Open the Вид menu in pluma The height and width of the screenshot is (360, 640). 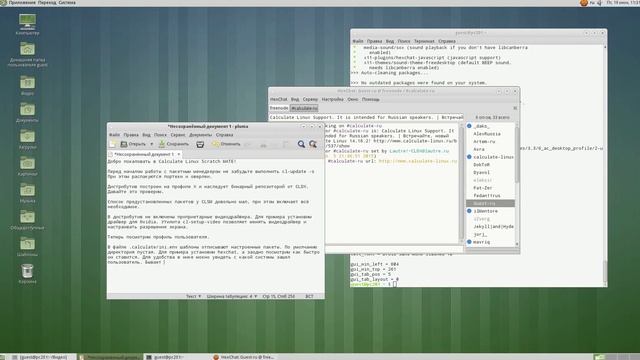tap(146, 135)
